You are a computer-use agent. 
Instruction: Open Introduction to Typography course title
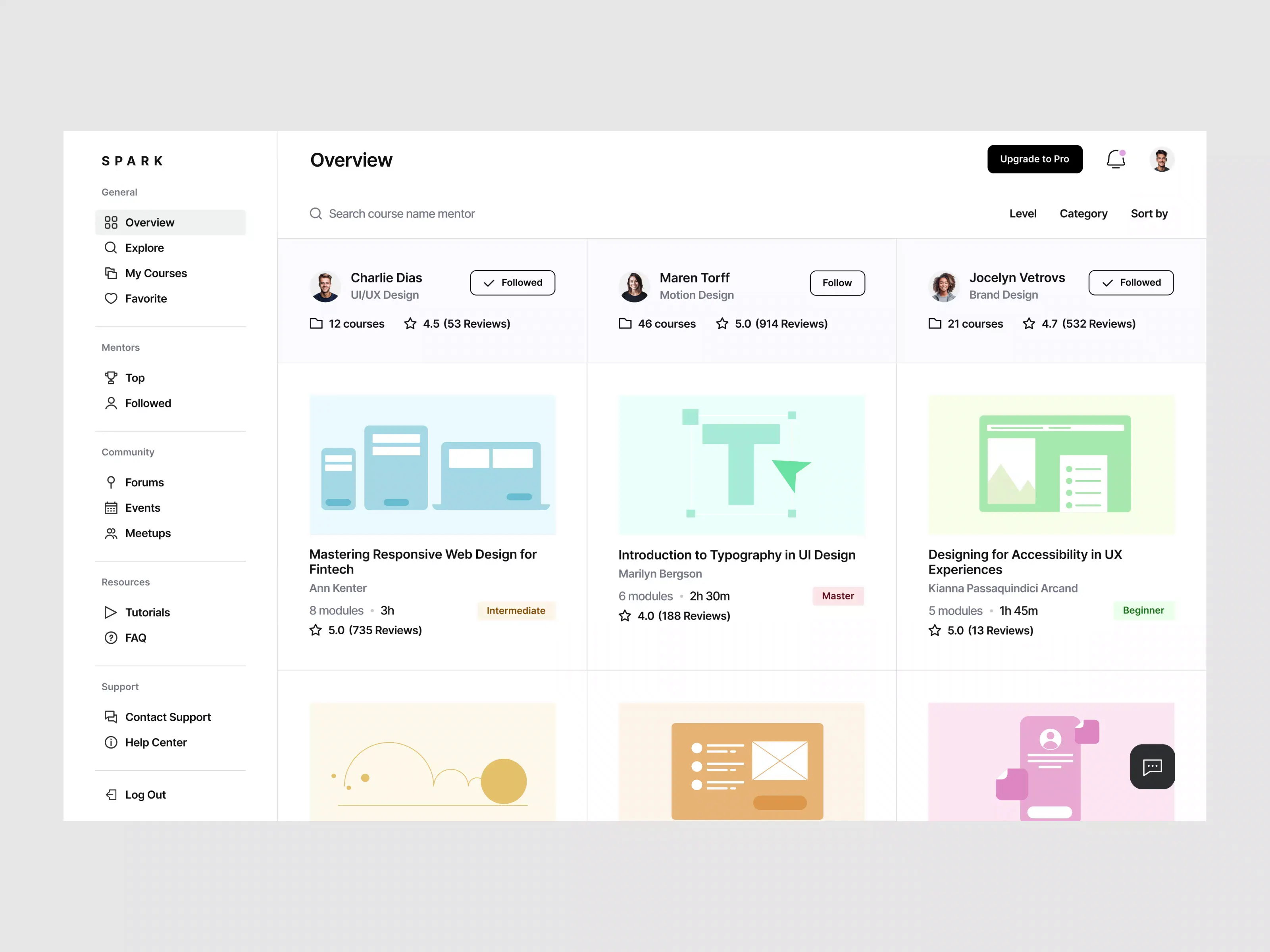pos(737,555)
